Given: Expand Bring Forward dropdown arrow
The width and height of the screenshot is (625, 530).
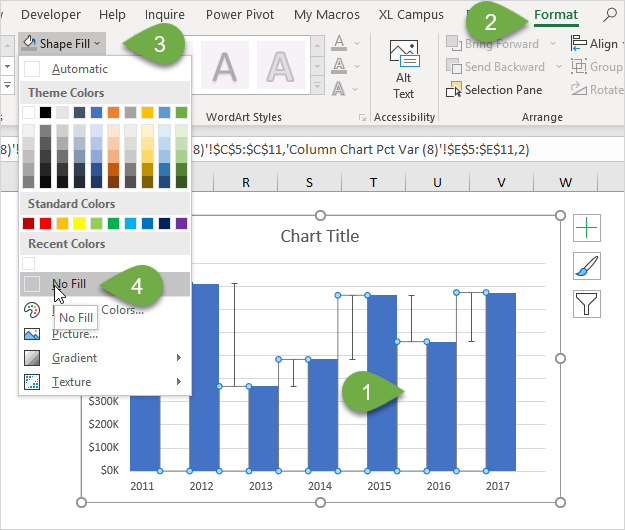Looking at the screenshot, I should (x=553, y=43).
